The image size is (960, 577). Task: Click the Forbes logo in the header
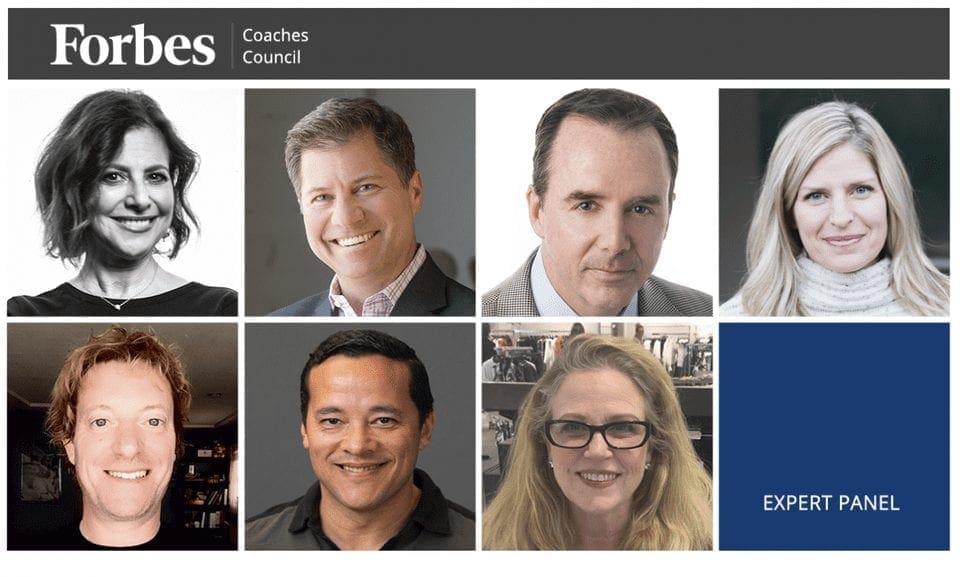click(132, 45)
